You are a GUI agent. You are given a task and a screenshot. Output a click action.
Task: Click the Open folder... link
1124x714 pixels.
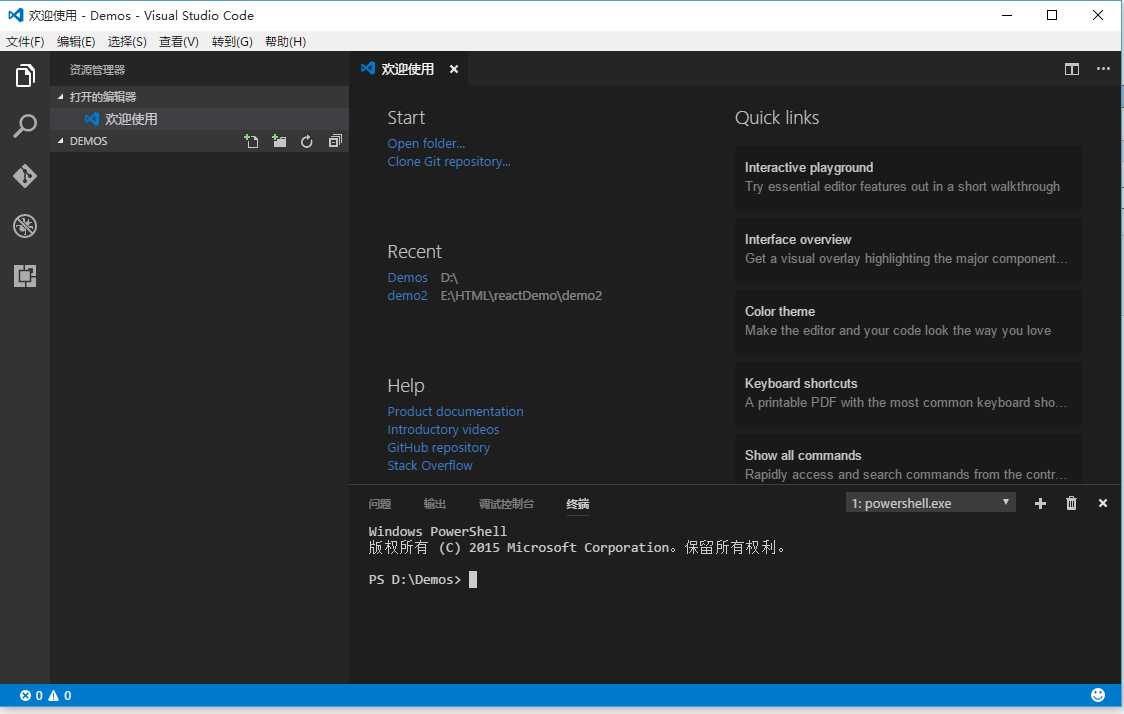[x=426, y=143]
